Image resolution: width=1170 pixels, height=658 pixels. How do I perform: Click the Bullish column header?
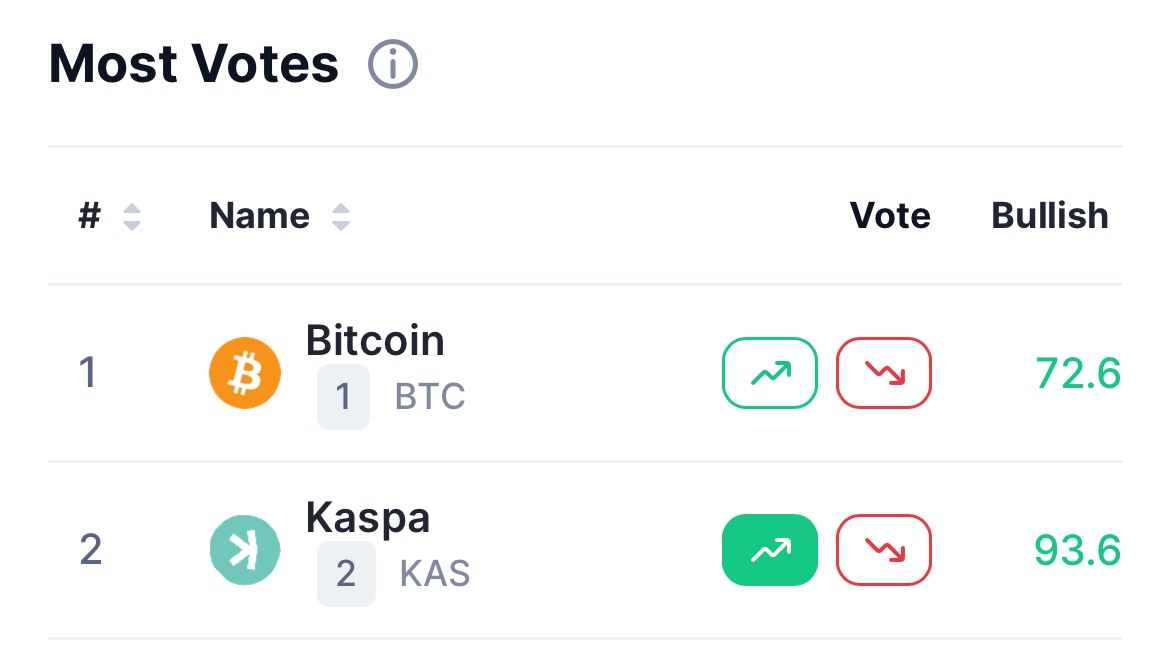(x=1049, y=216)
